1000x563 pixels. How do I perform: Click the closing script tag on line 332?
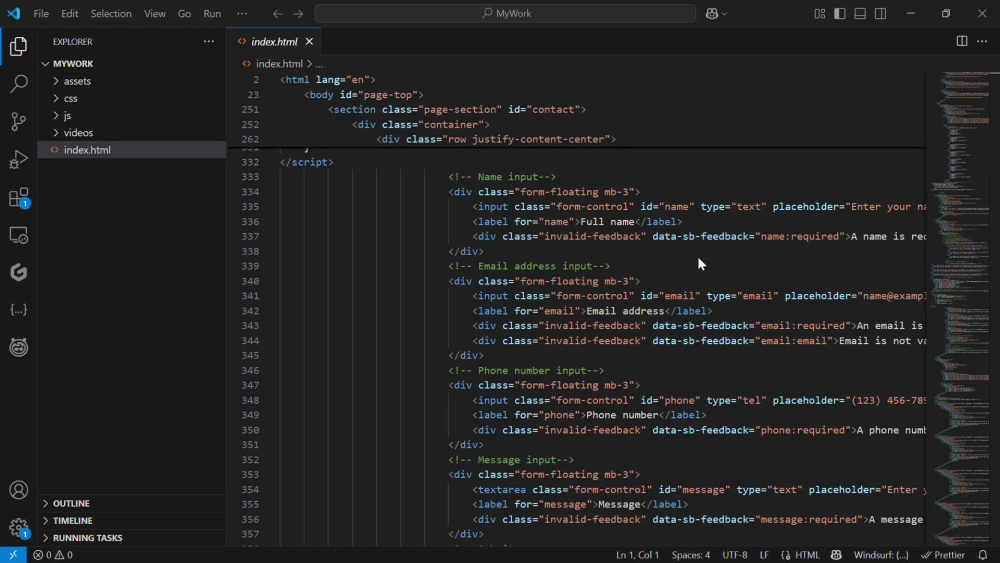point(306,162)
